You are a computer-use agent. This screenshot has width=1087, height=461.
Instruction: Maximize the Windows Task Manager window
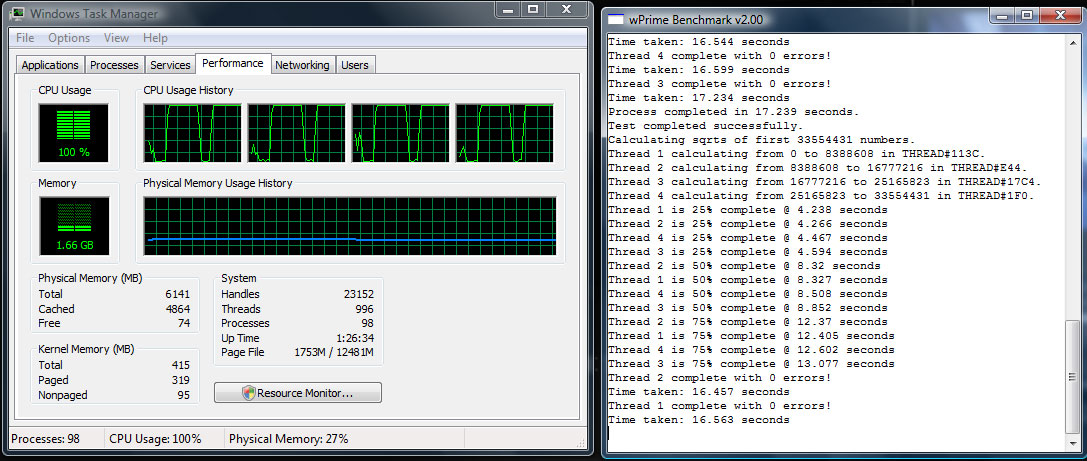pyautogui.click(x=533, y=9)
